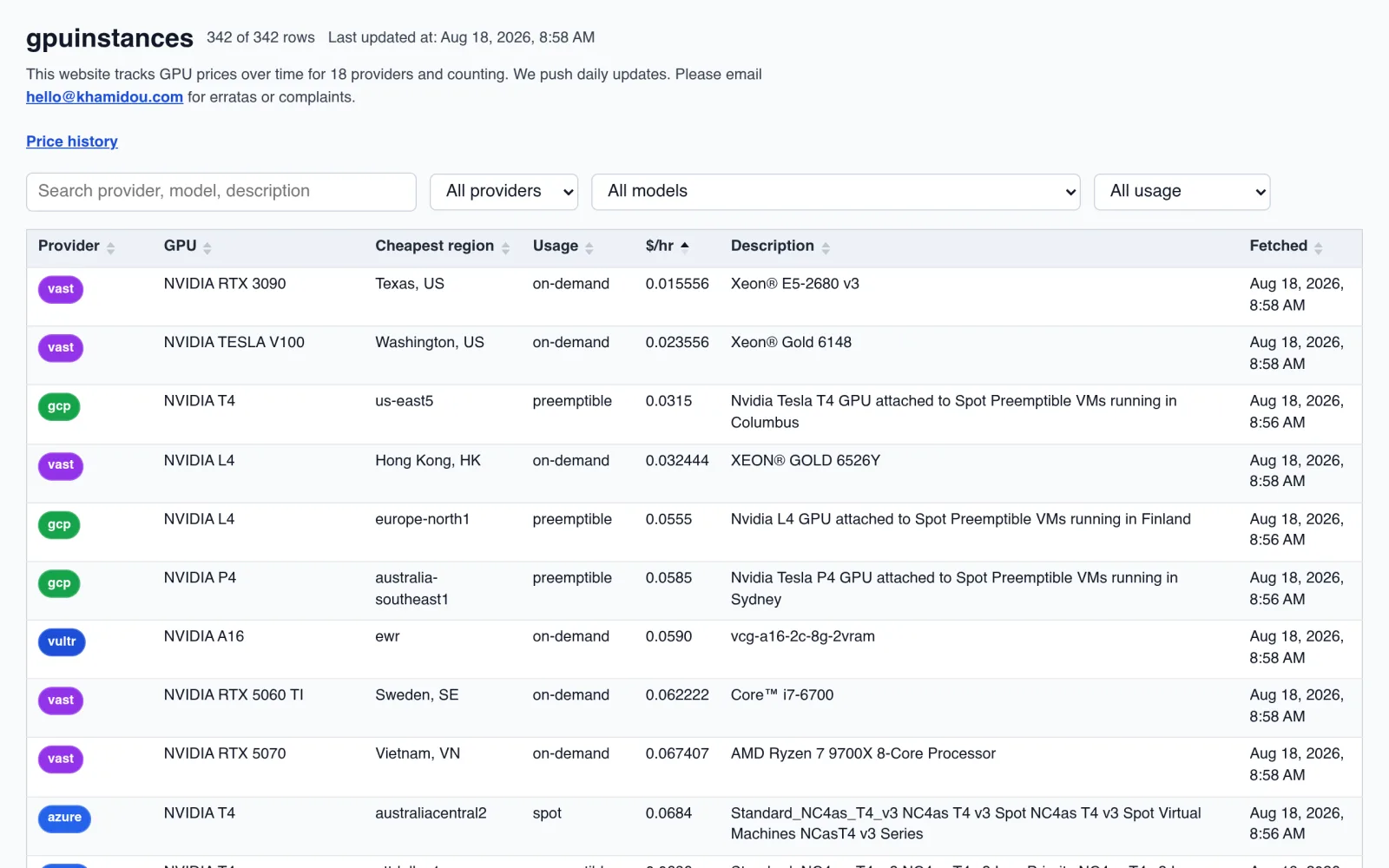
Task: Click the AMD Ryzen 7 9700X description
Action: [x=863, y=754]
